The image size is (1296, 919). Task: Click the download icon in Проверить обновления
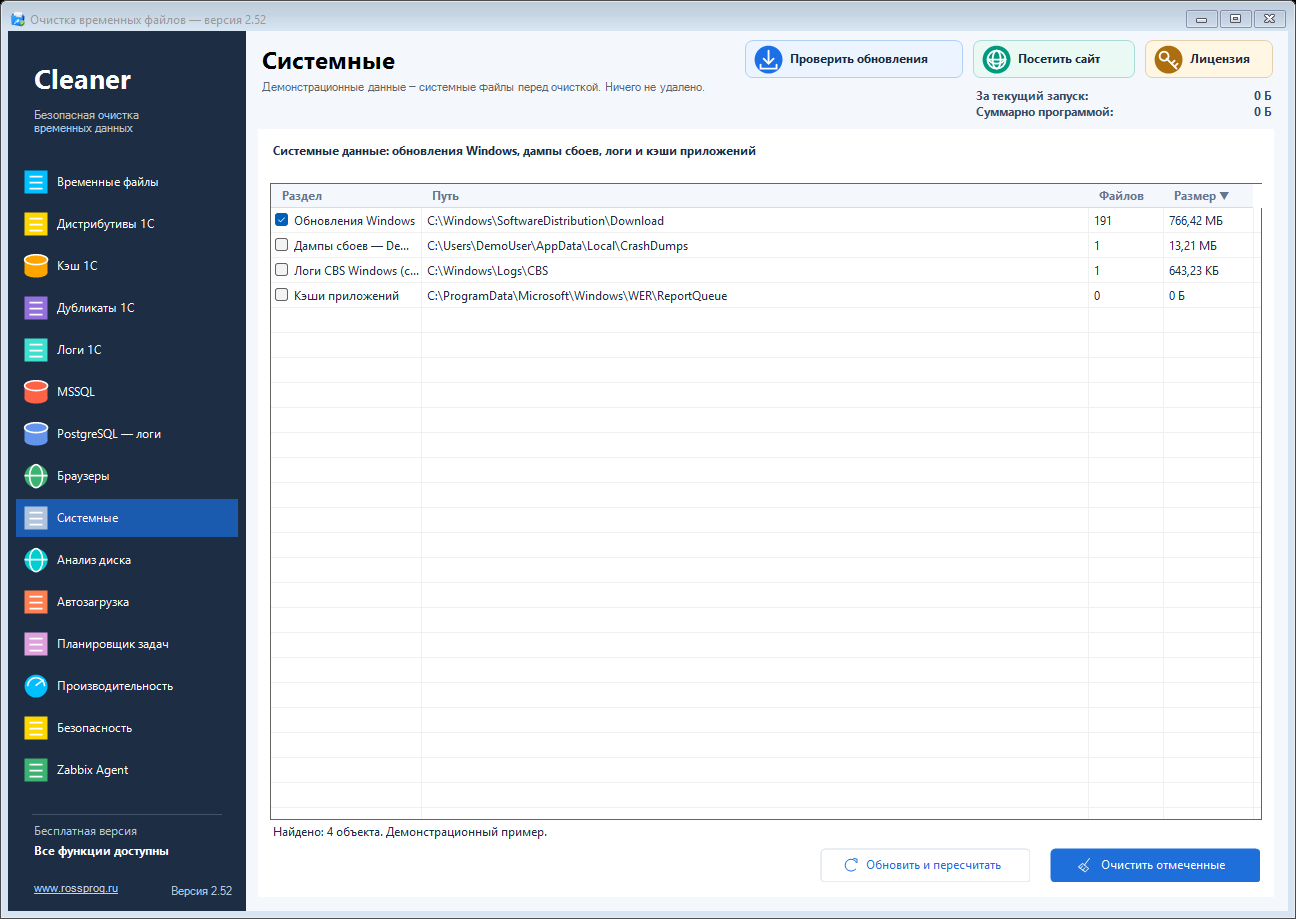(x=768, y=59)
